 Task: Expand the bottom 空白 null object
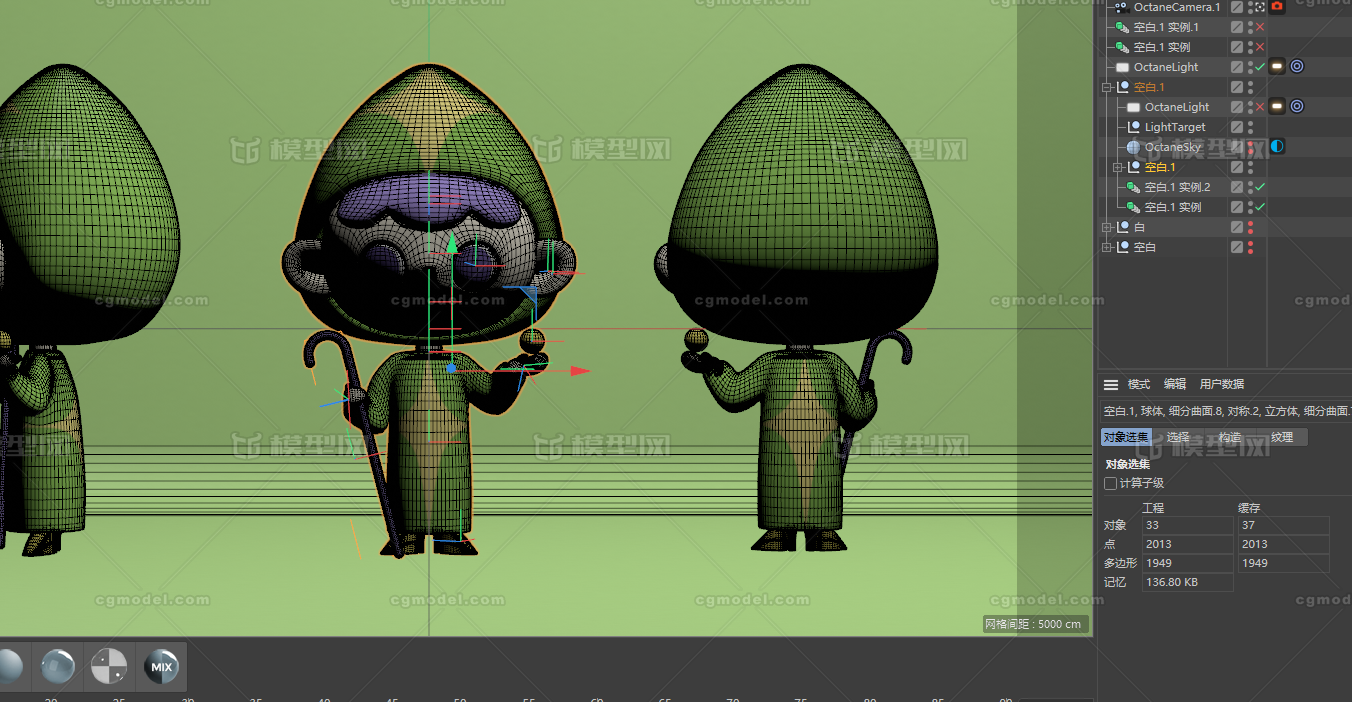(x=1107, y=248)
